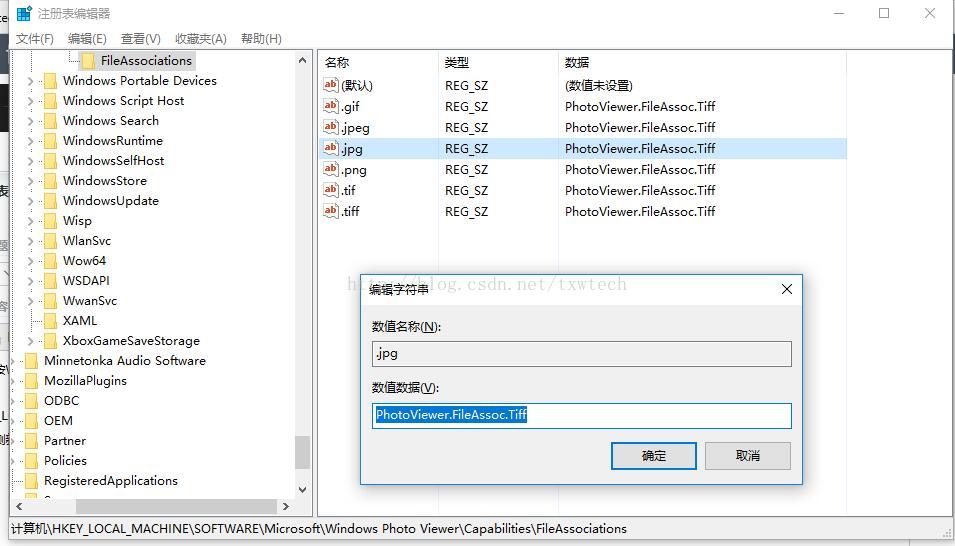Click the tree pane vertical scrollbar thumb

[302, 452]
